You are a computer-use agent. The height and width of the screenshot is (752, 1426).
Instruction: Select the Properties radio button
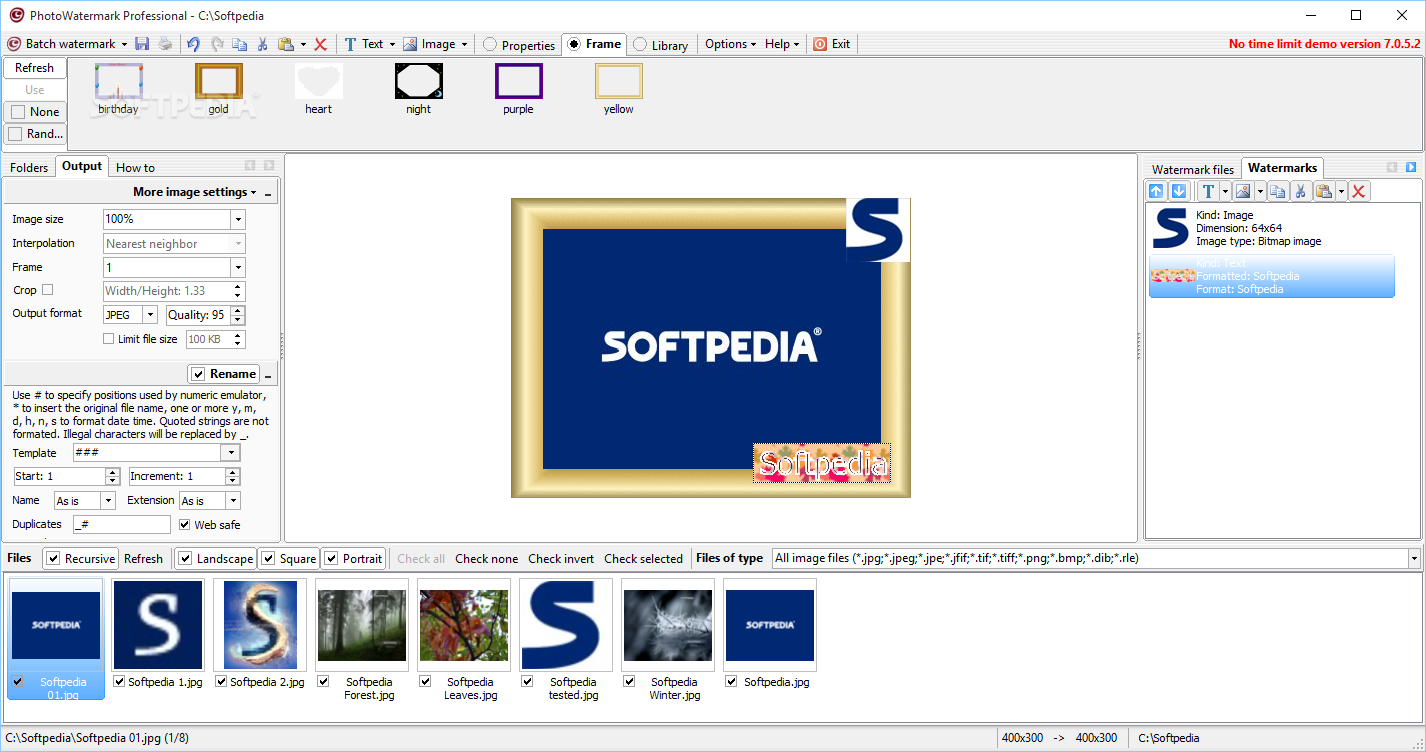[490, 45]
